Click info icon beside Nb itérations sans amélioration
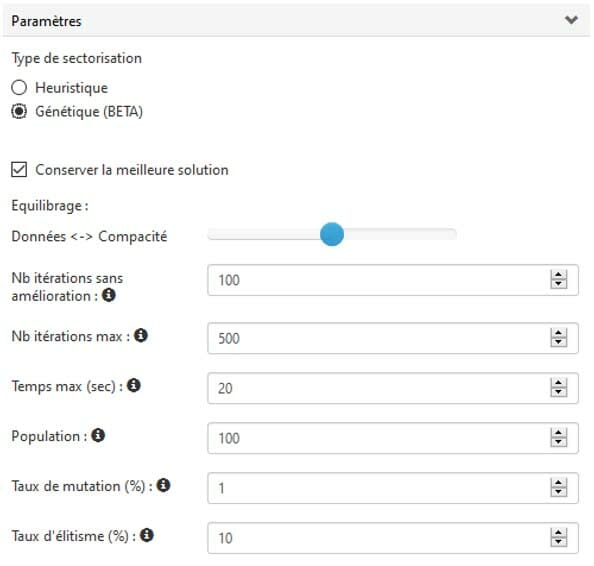The height and width of the screenshot is (566, 594). (x=109, y=294)
